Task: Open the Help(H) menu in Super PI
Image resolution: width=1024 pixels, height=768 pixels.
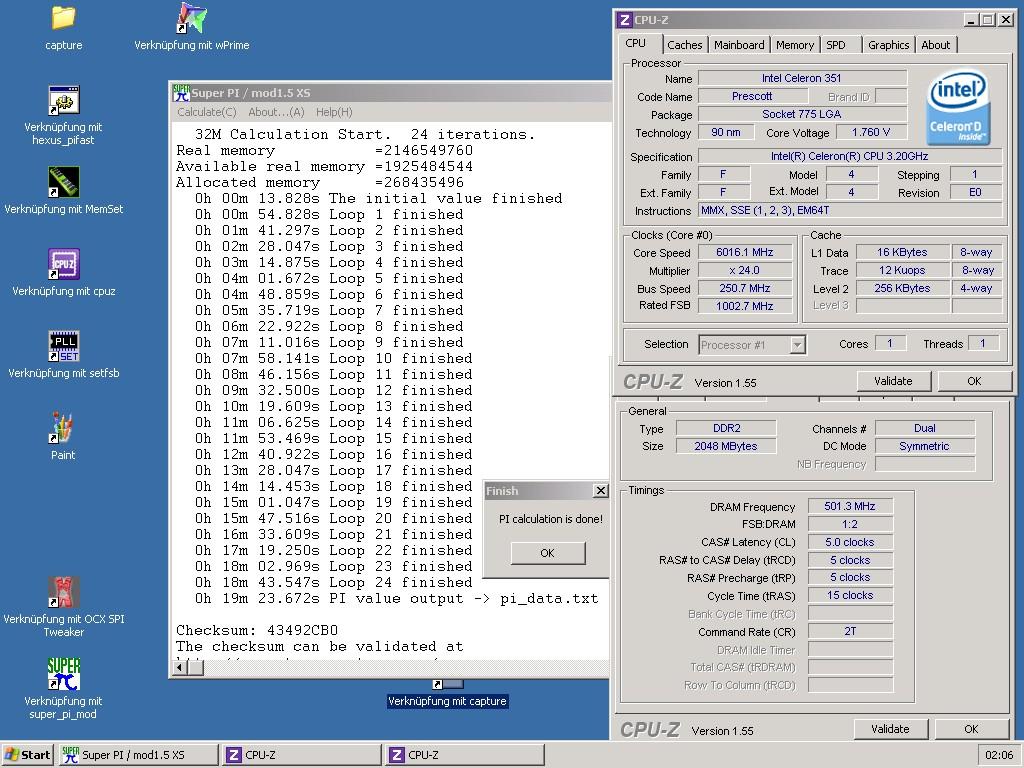Action: tap(334, 112)
